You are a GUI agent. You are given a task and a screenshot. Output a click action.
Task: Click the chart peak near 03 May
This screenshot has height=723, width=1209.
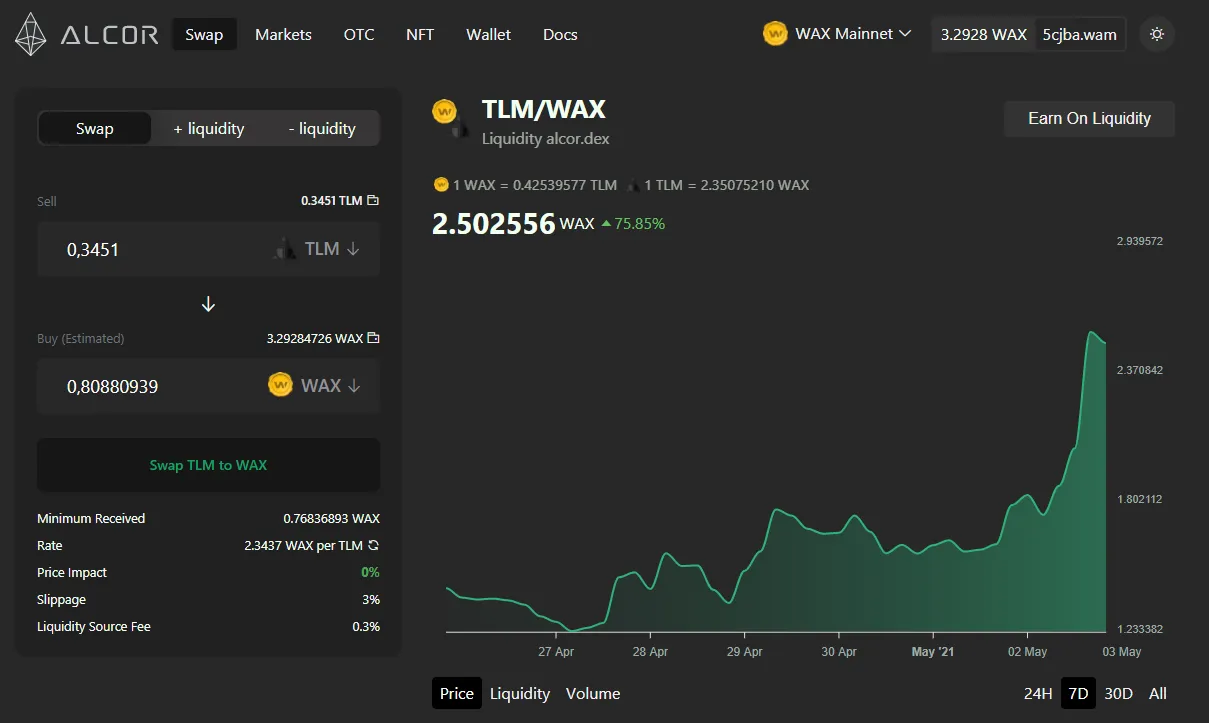[1091, 332]
